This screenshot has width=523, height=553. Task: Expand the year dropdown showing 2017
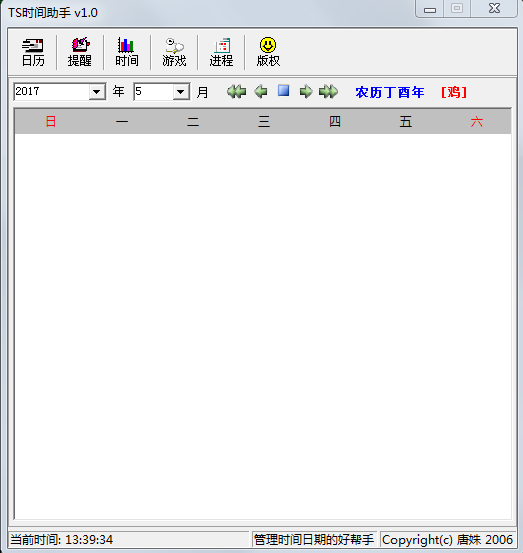97,92
